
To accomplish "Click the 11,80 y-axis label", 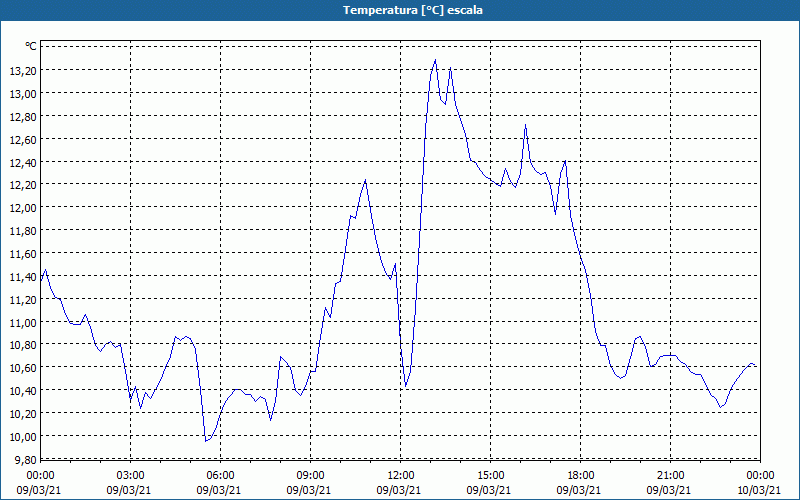I will pos(23,231).
